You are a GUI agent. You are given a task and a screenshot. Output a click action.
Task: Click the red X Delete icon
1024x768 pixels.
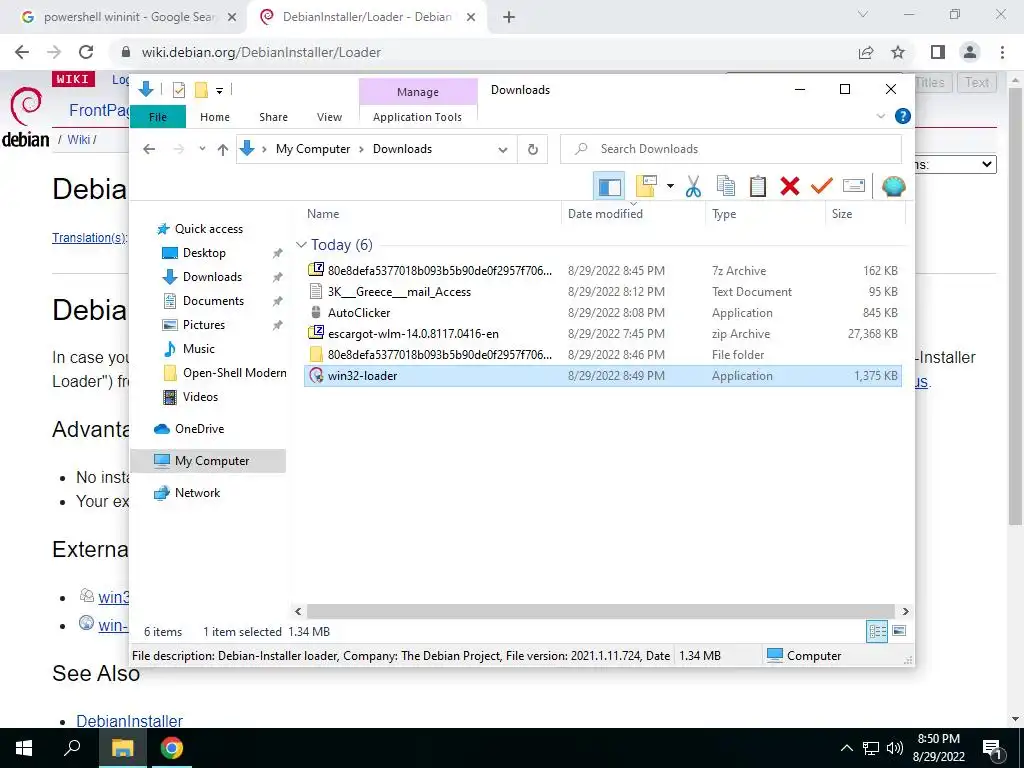tap(790, 186)
